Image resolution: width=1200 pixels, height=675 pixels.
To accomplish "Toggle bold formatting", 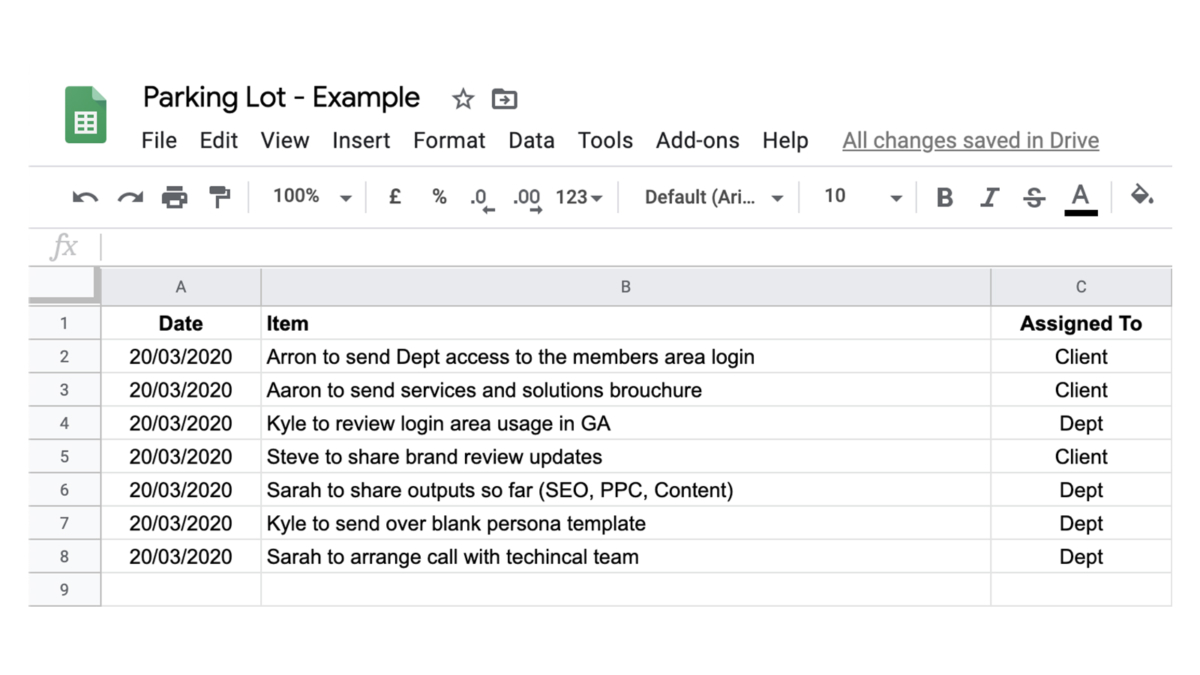I will (x=944, y=197).
